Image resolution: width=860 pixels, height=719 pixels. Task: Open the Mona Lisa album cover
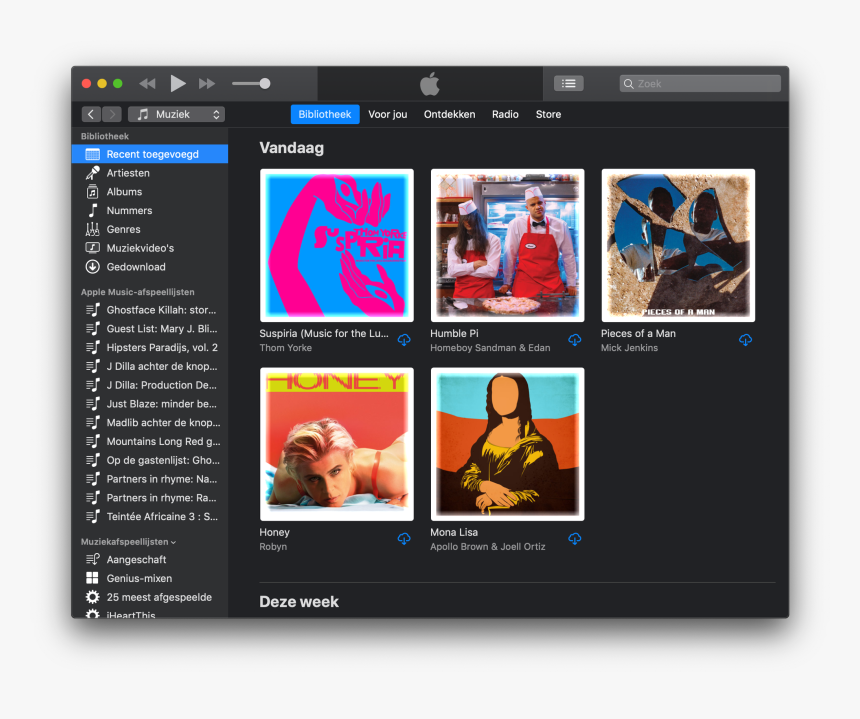coord(507,444)
